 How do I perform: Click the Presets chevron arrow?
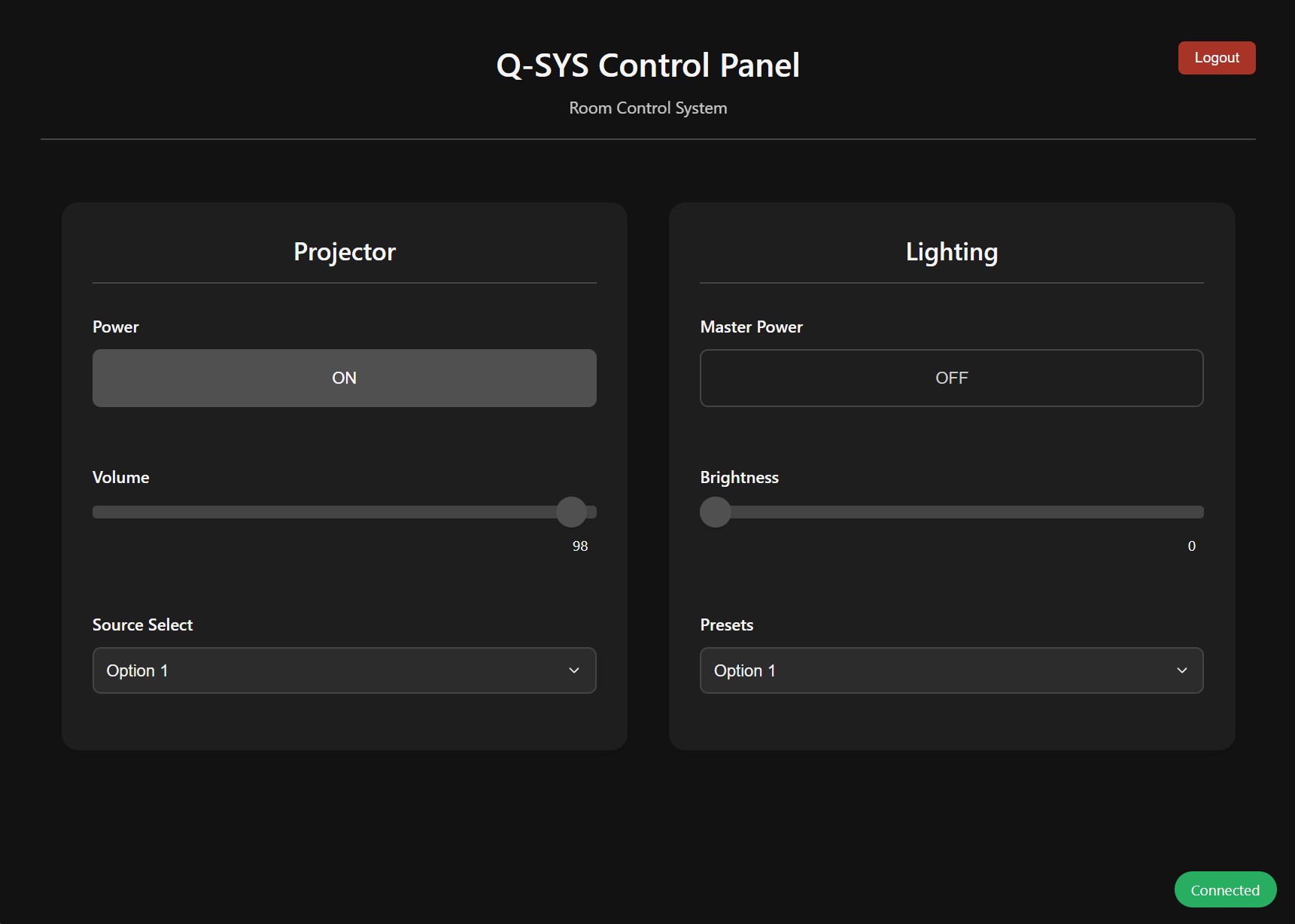tap(1182, 670)
